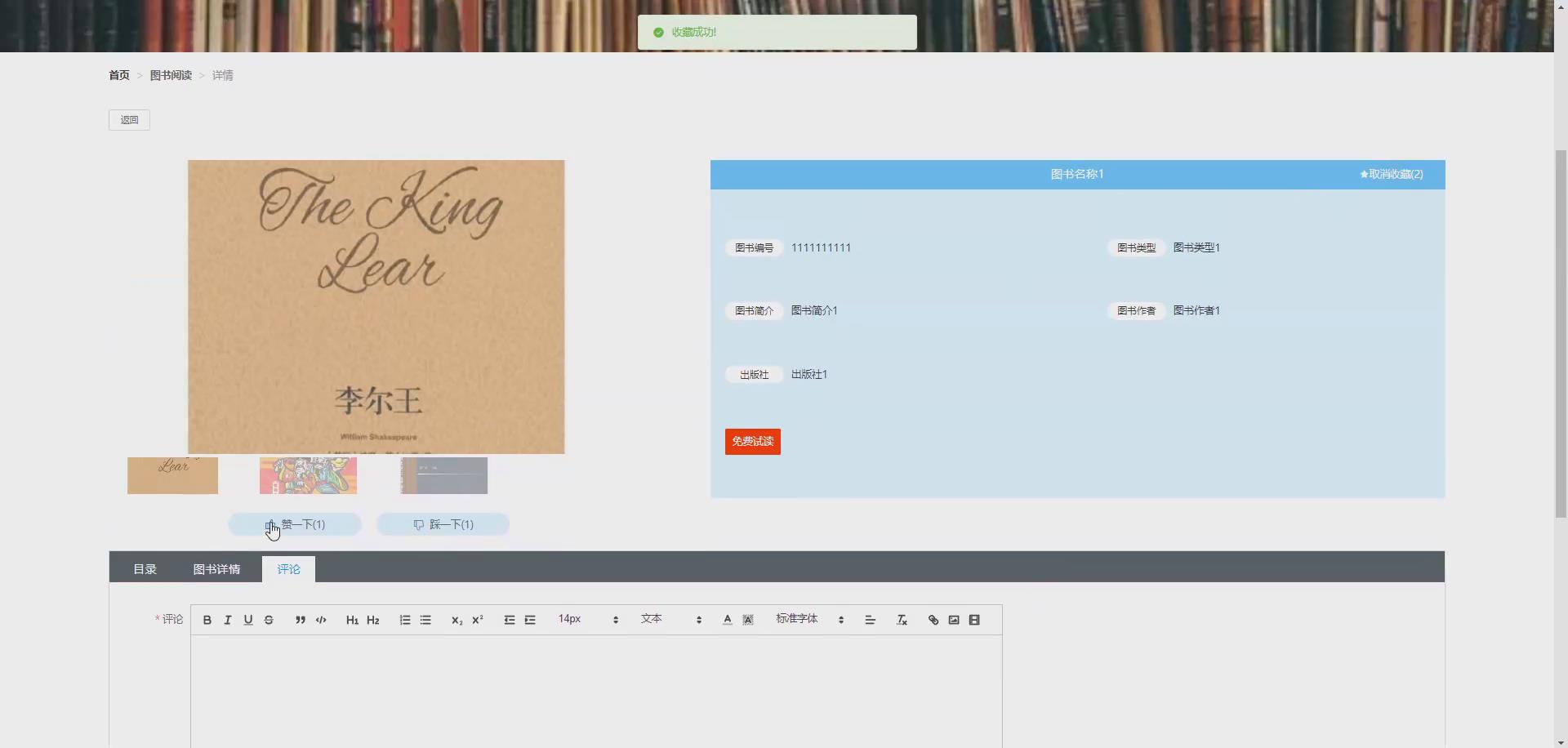Click the 详情 breadcrumb text

pos(223,75)
